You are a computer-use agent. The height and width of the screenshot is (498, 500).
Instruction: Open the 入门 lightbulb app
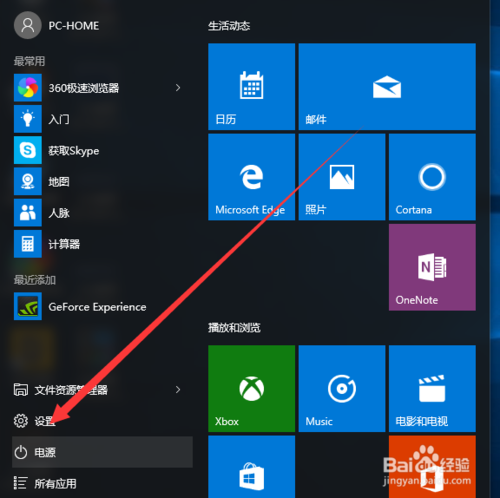(28, 119)
